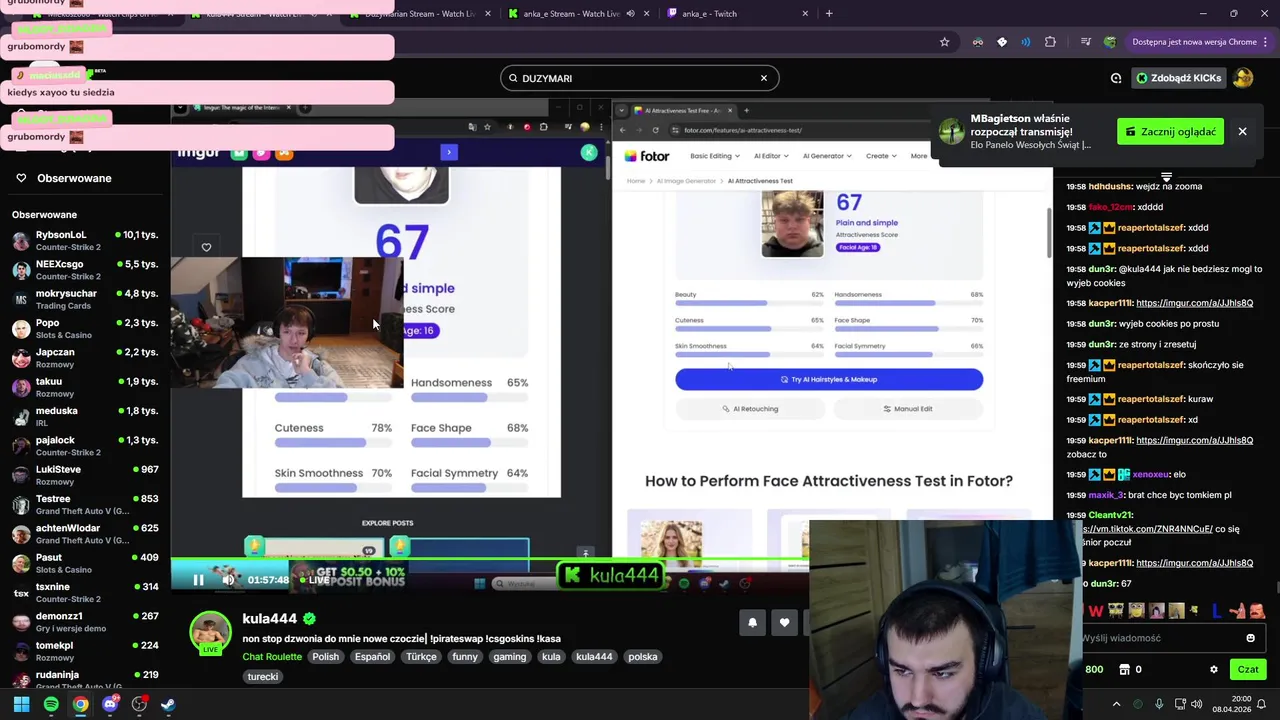Open the media control playlist icon
The image size is (1280, 720).
tap(1086, 42)
